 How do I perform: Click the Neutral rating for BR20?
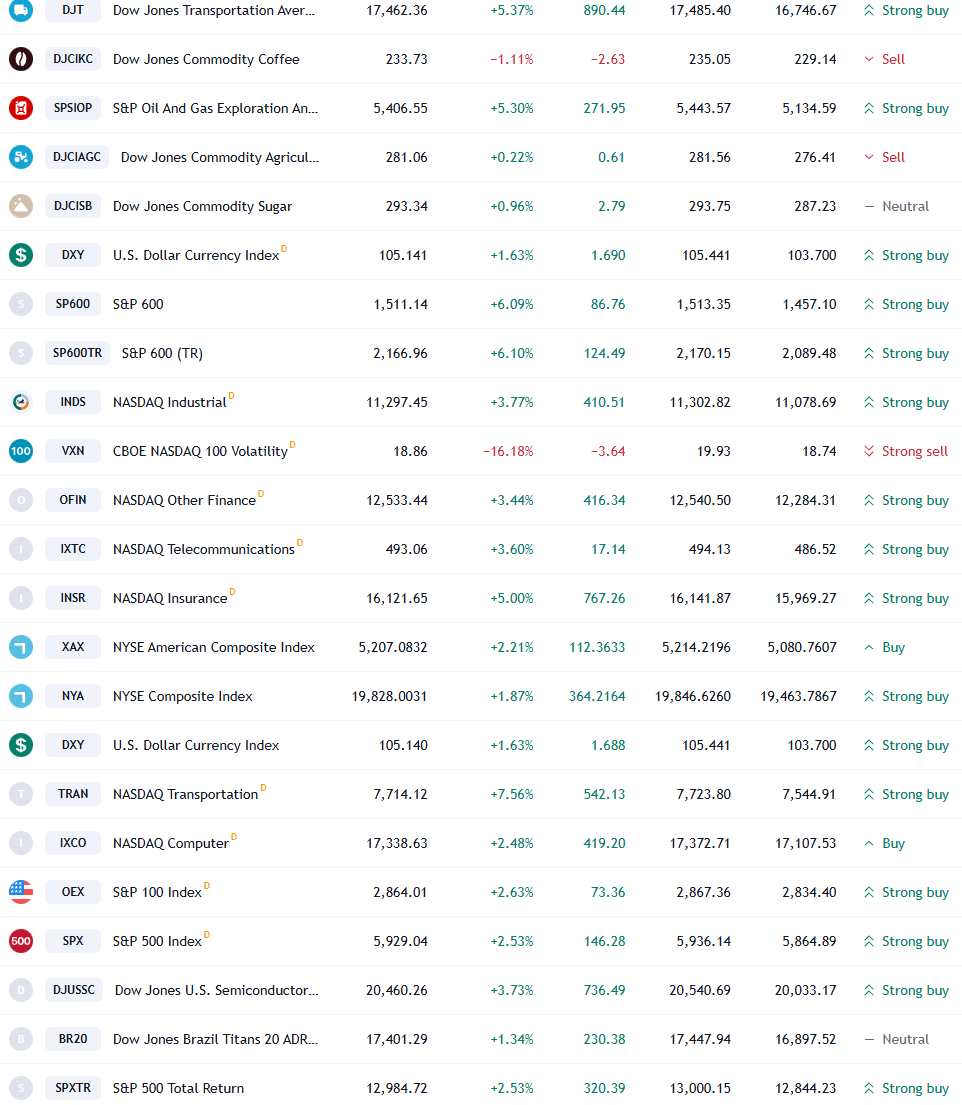896,1039
